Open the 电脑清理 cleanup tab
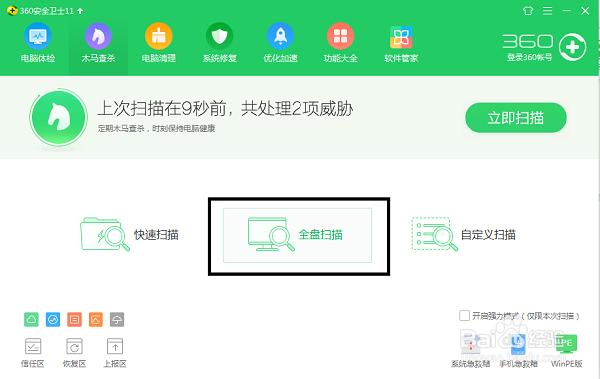 pyautogui.click(x=159, y=42)
